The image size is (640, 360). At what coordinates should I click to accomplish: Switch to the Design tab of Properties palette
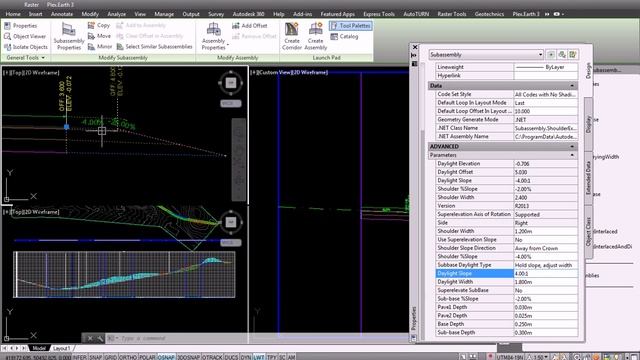point(588,70)
